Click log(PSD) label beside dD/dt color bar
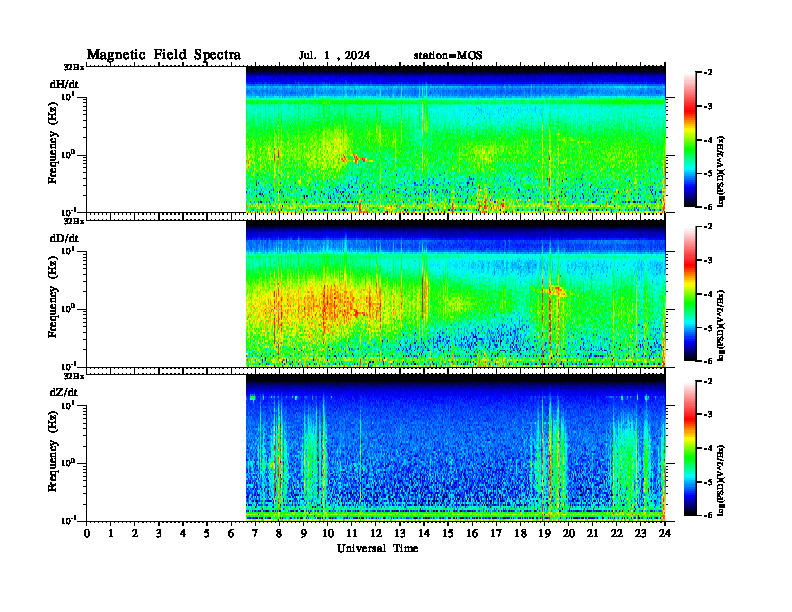Image resolution: width=792 pixels, height=612 pixels. pyautogui.click(x=721, y=325)
